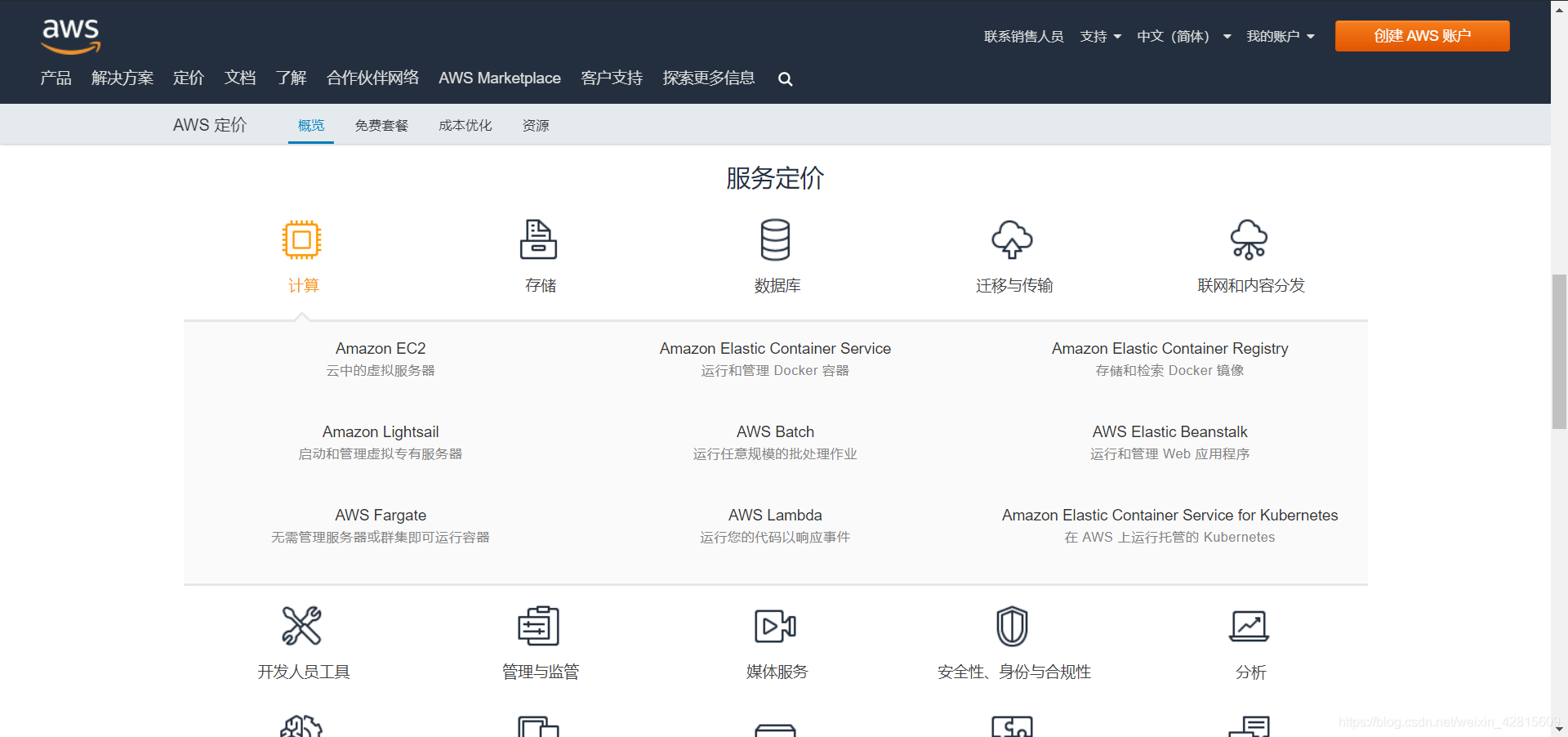Open AWS Fargate link
Image resolution: width=1568 pixels, height=737 pixels.
click(381, 515)
